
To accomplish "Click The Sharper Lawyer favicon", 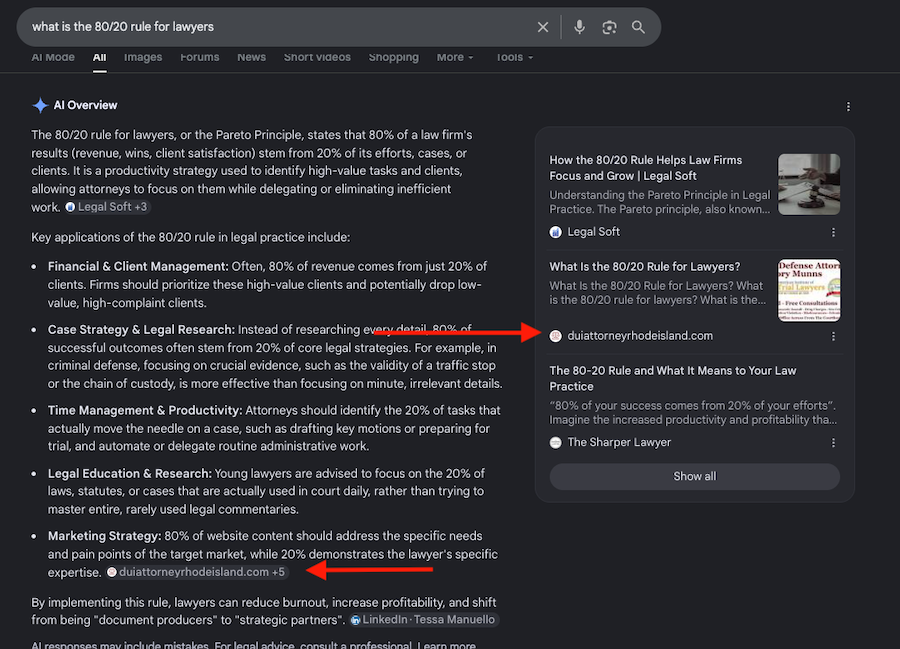I will click(x=556, y=442).
